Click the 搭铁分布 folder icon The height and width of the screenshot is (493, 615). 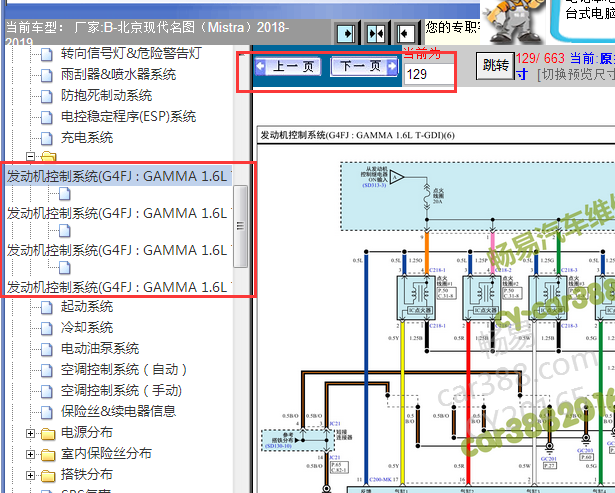point(48,476)
